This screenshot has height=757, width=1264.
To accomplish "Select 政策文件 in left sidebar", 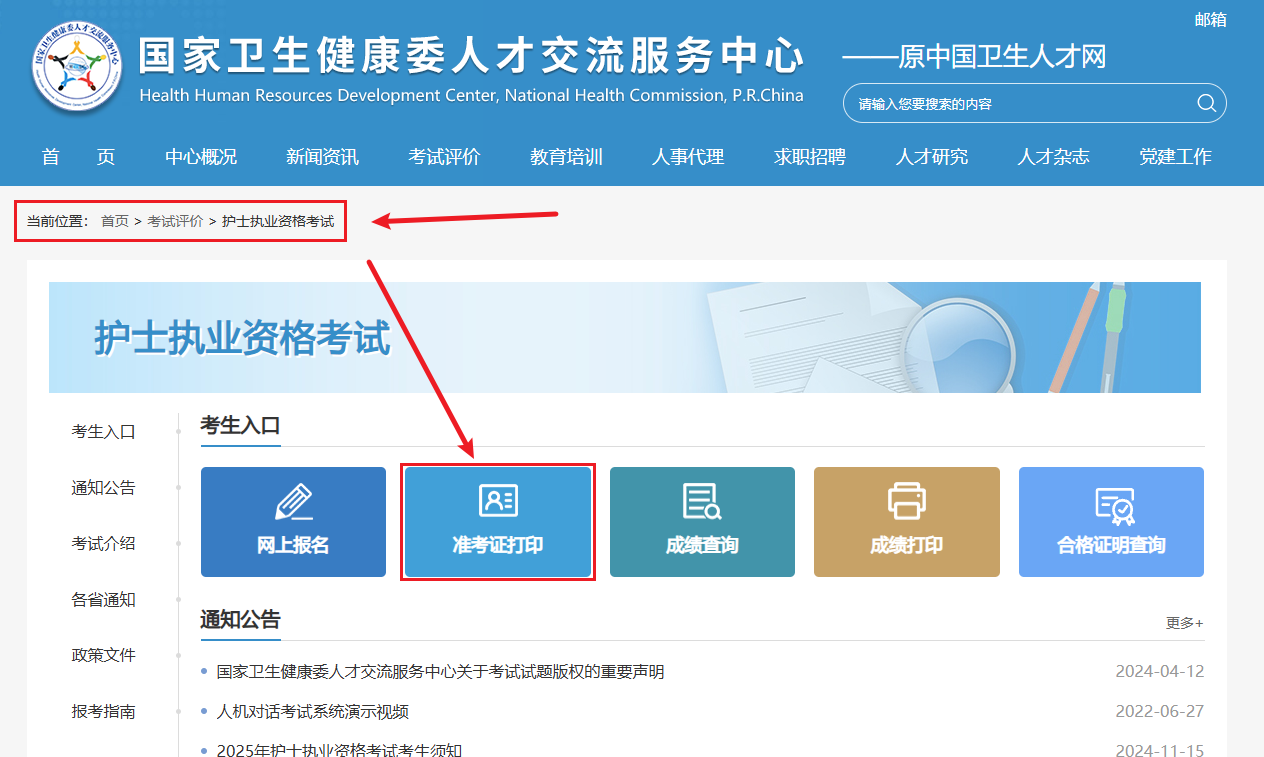I will coord(103,655).
